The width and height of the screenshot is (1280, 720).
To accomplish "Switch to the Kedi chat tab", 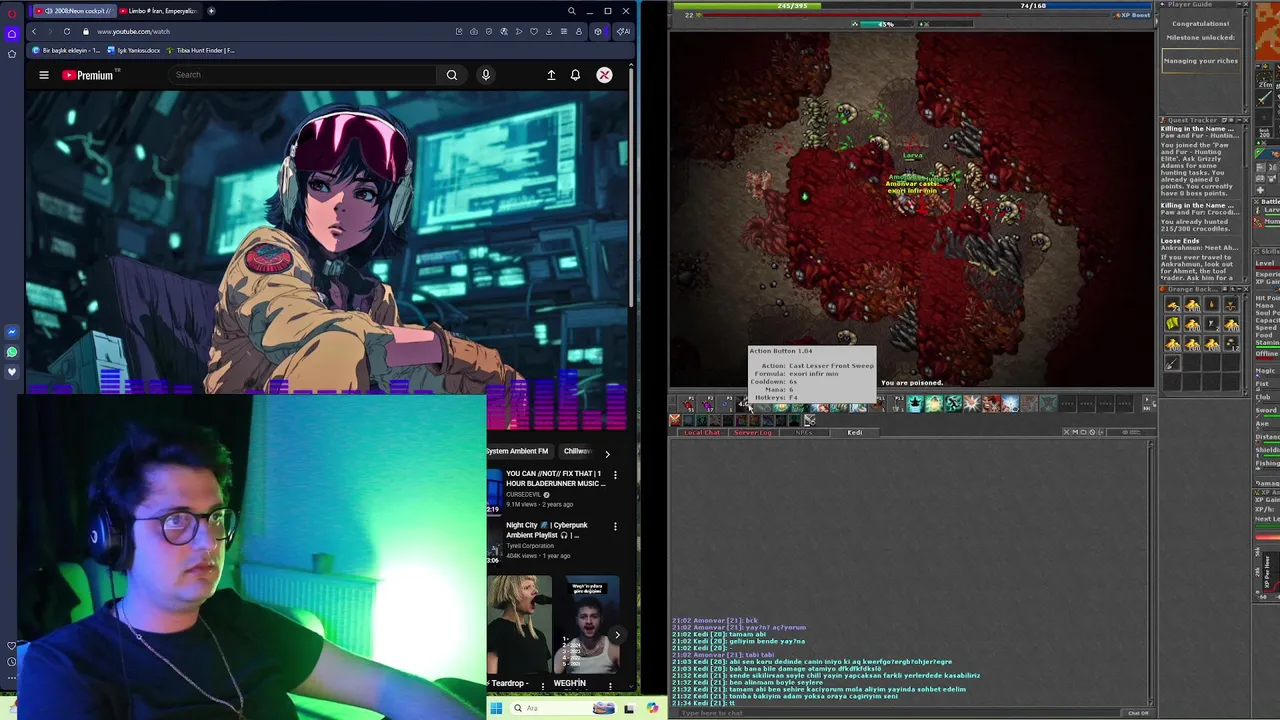I will click(855, 433).
